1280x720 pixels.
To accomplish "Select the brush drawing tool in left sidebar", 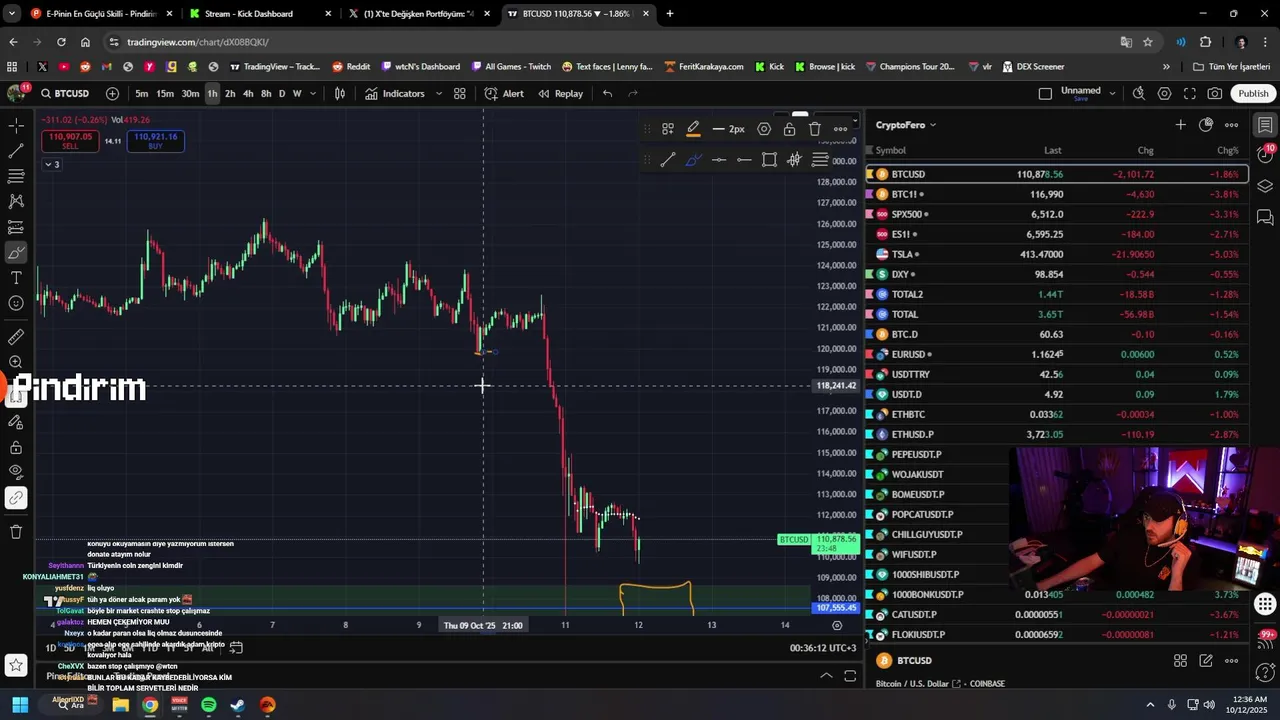I will coord(16,253).
